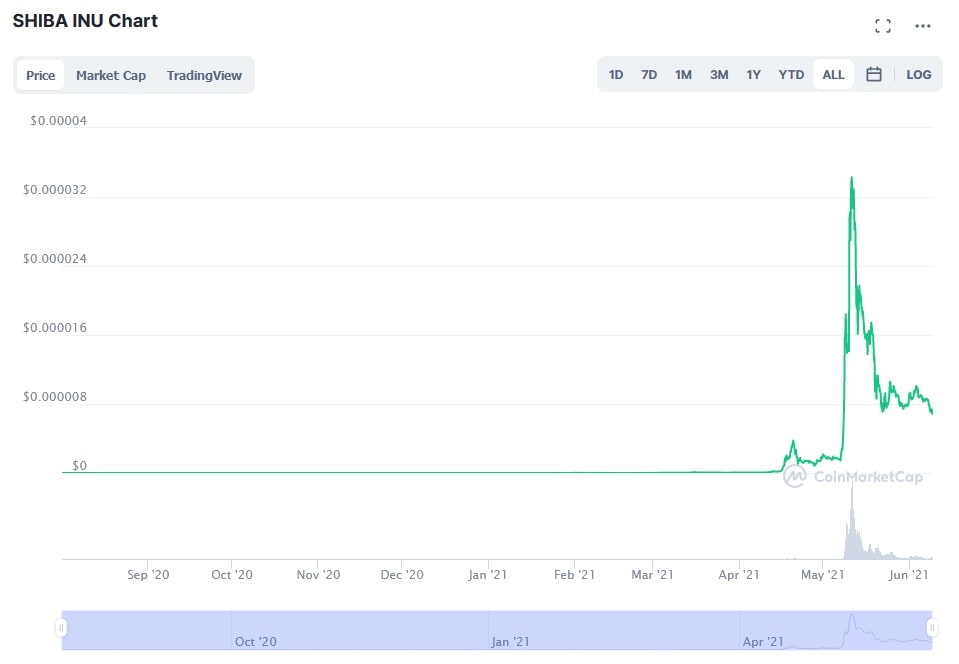Select the 3M time range
This screenshot has height=664, width=959.
pyautogui.click(x=719, y=75)
